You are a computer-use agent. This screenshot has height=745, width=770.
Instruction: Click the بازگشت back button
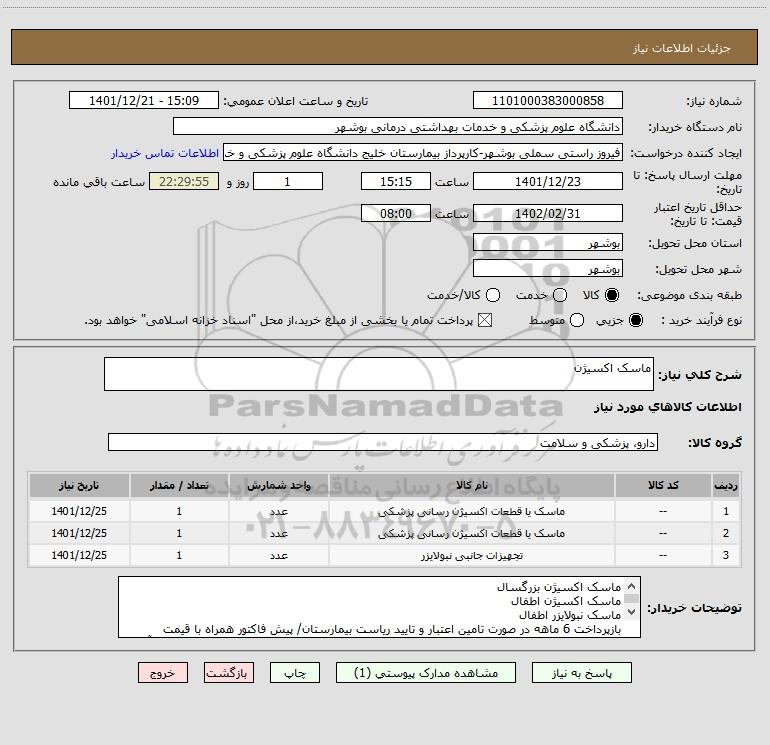point(229,673)
